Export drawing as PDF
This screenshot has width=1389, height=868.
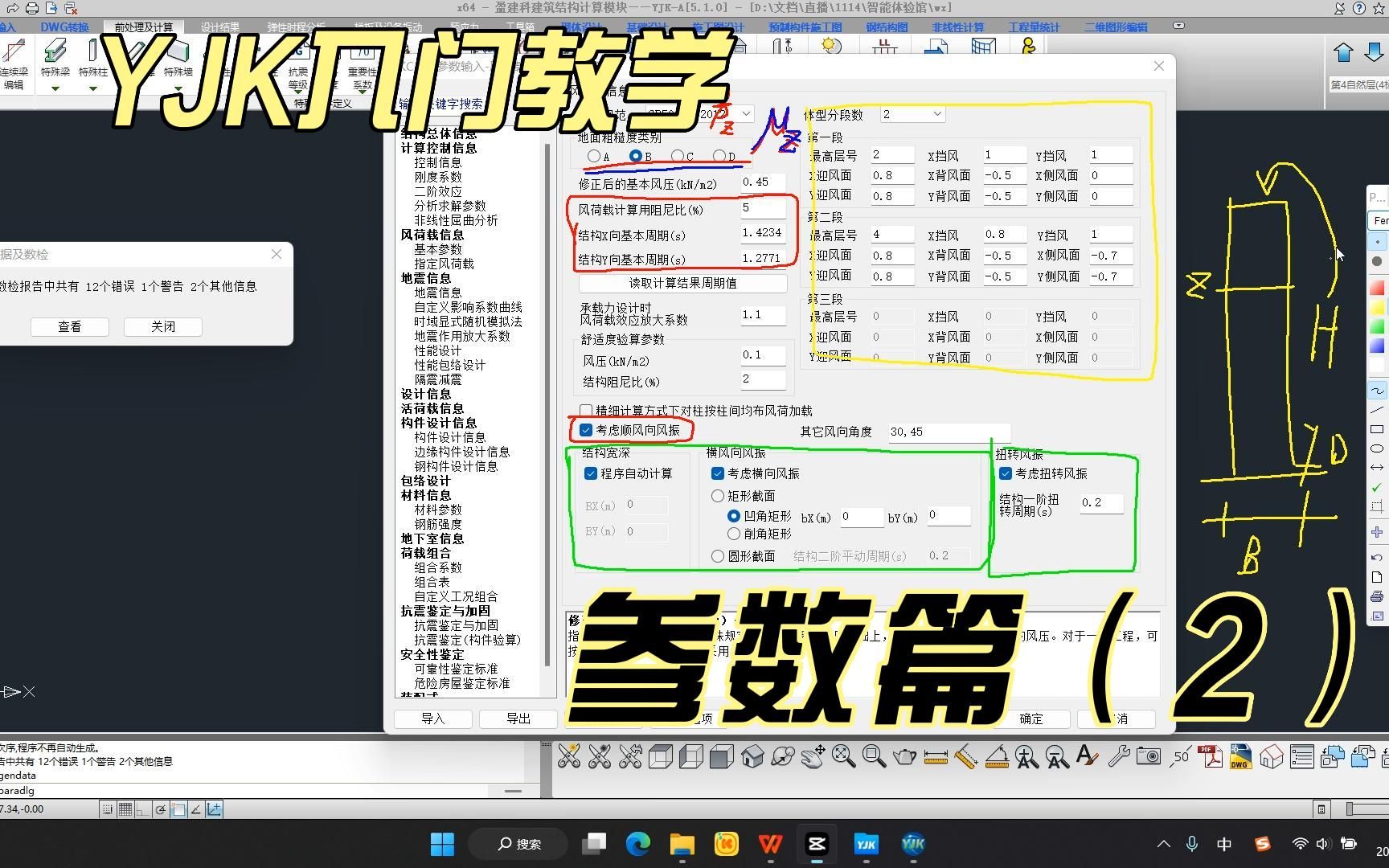click(x=1210, y=756)
